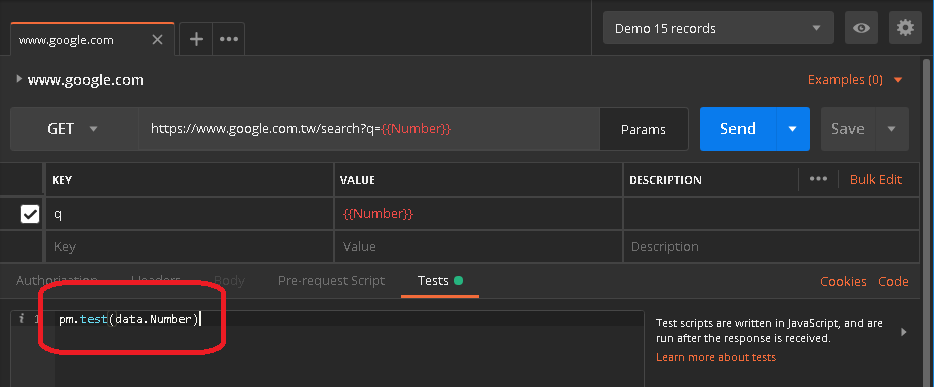Image resolution: width=934 pixels, height=387 pixels.
Task: Collapse the test snippets side panel arrow
Action: pyautogui.click(x=904, y=332)
